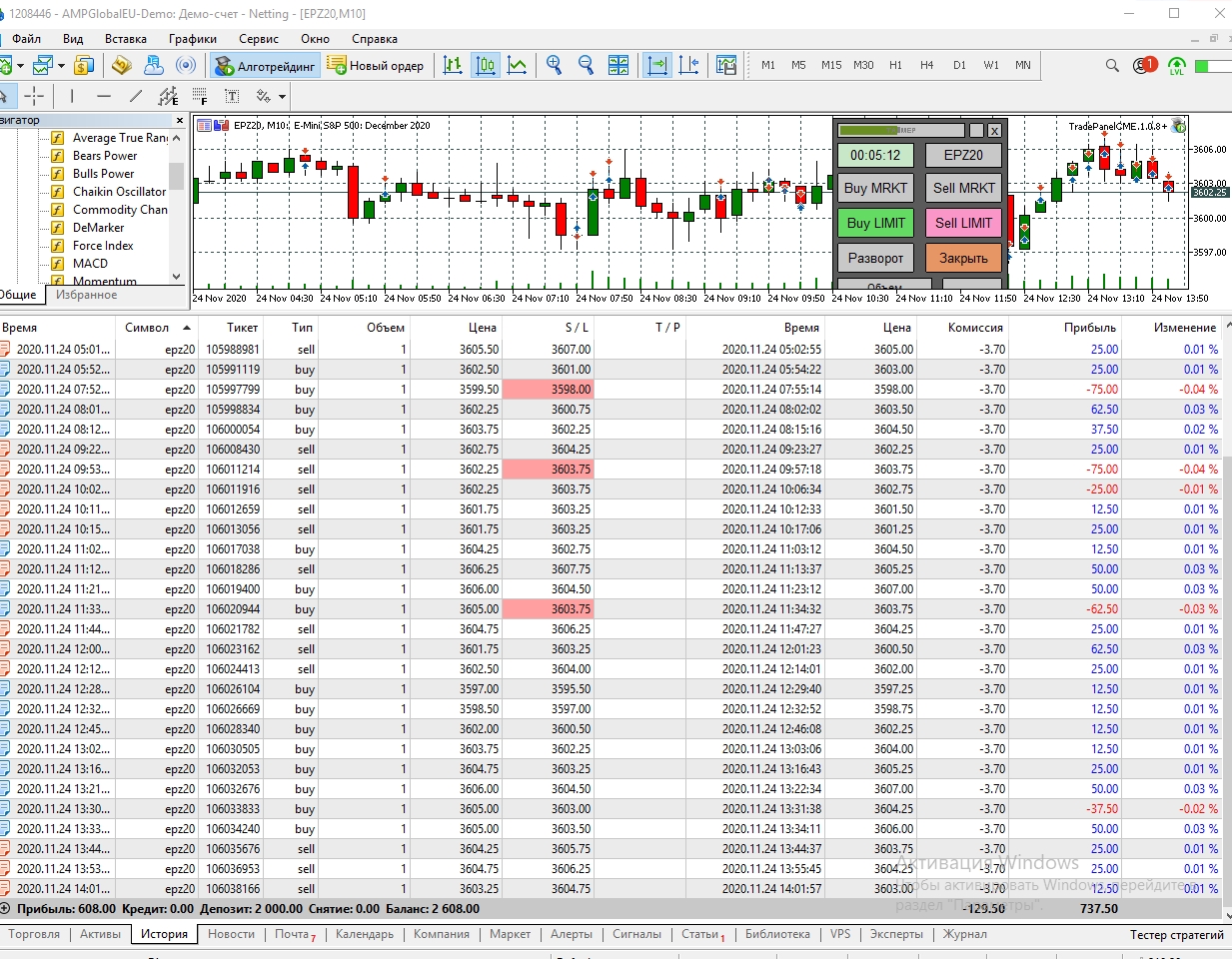
Task: Select the equidistant channel tool
Action: [x=168, y=96]
